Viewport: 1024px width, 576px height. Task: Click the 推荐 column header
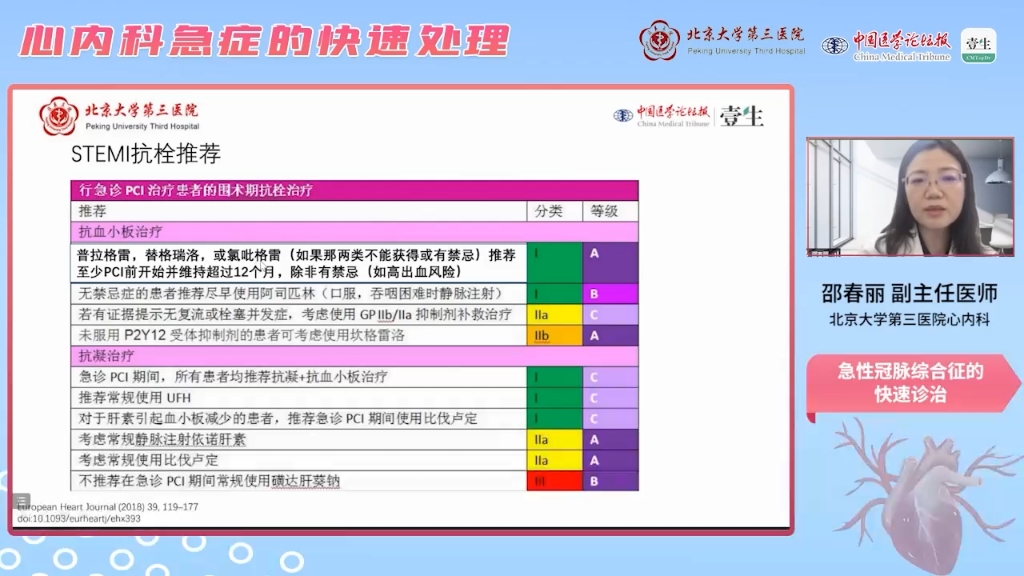click(x=298, y=211)
